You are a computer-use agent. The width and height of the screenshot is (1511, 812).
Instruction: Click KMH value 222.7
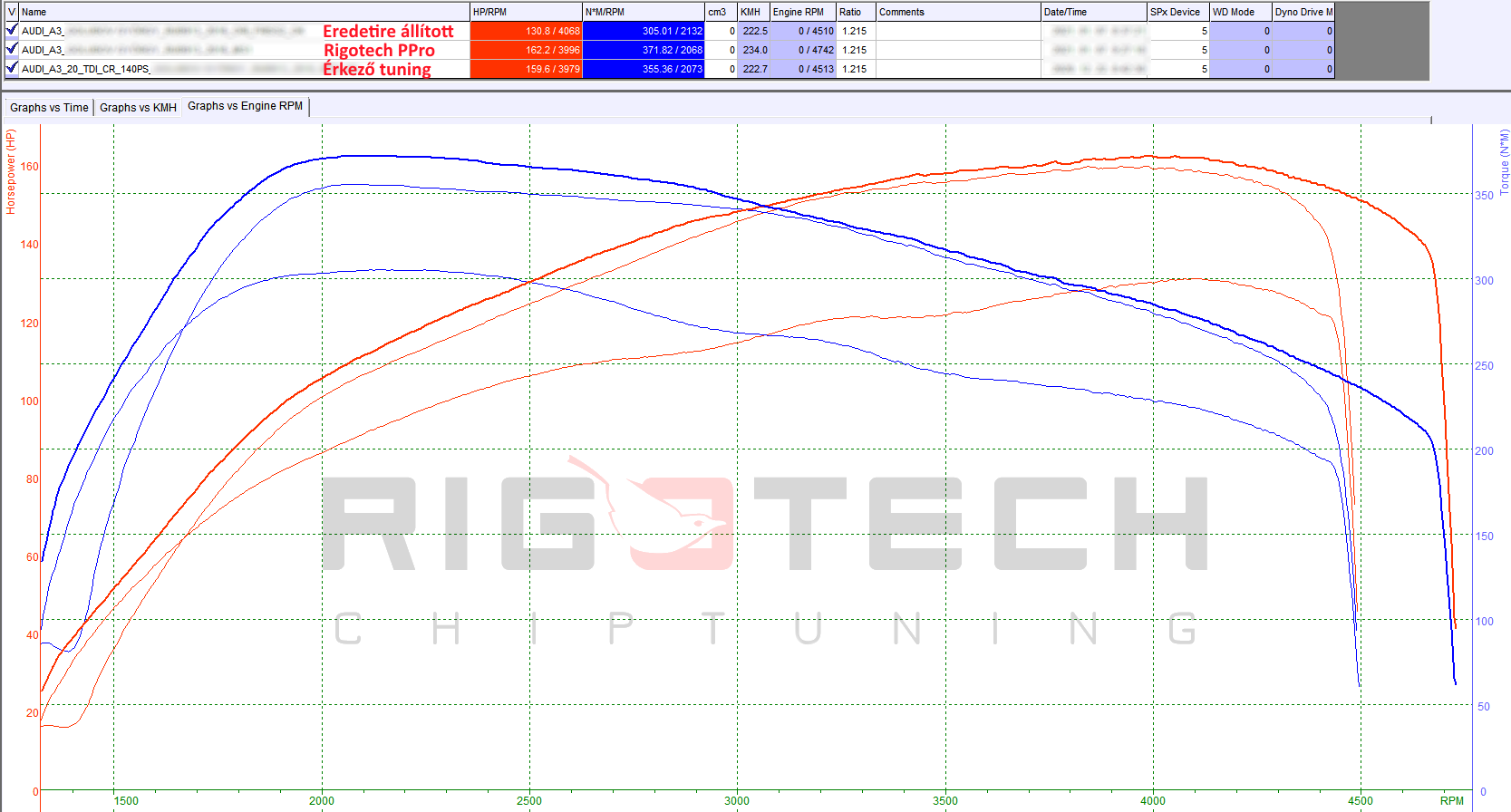click(754, 69)
